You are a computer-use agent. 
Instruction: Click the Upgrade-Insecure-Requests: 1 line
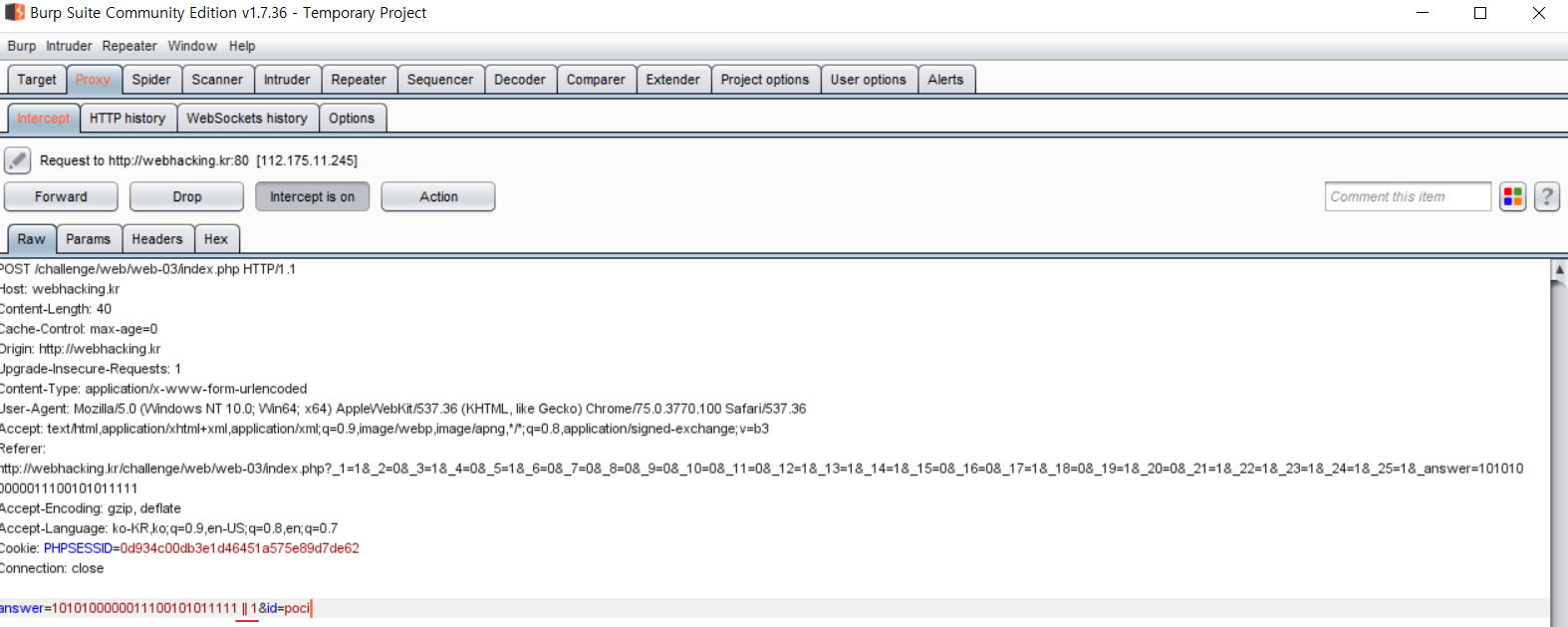click(x=91, y=369)
